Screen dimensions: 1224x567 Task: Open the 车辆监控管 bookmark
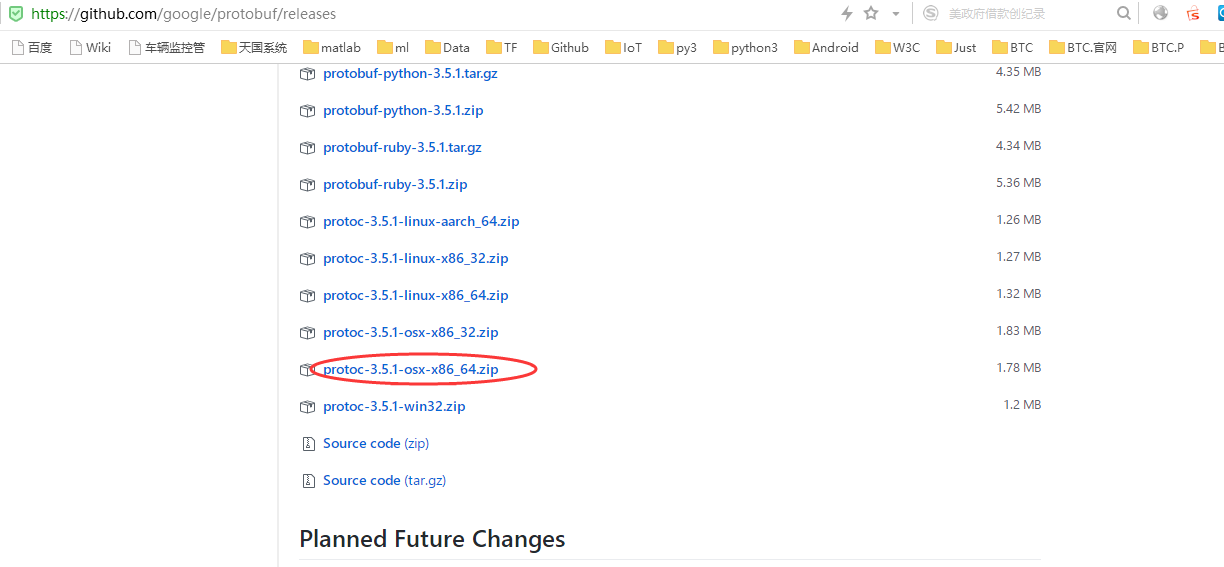(x=166, y=47)
